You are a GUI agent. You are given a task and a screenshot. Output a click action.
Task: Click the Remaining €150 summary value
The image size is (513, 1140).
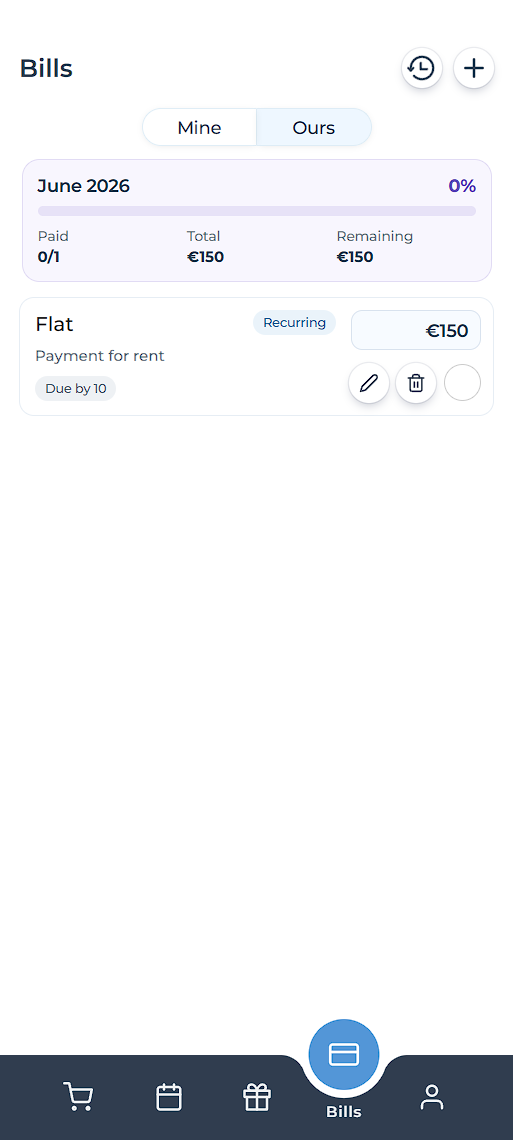tap(355, 257)
